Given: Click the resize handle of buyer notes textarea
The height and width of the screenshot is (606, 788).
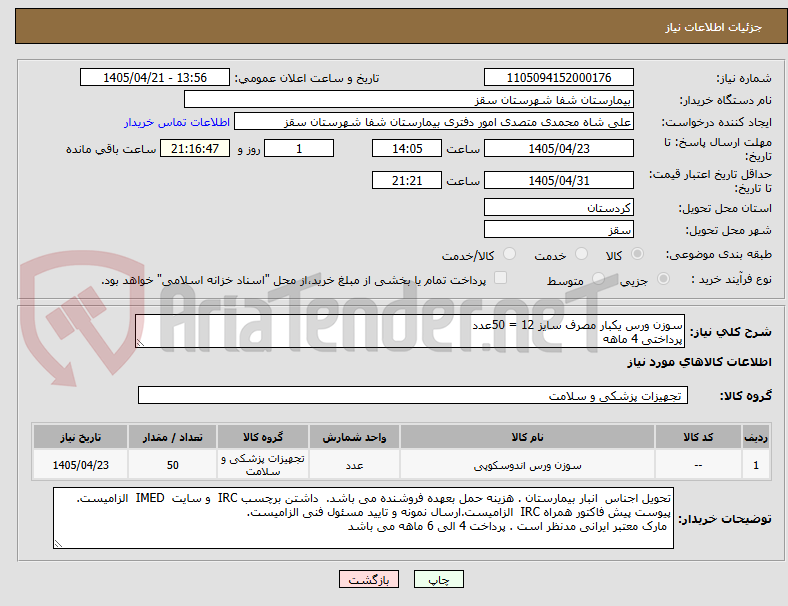Looking at the screenshot, I should (x=58, y=544).
